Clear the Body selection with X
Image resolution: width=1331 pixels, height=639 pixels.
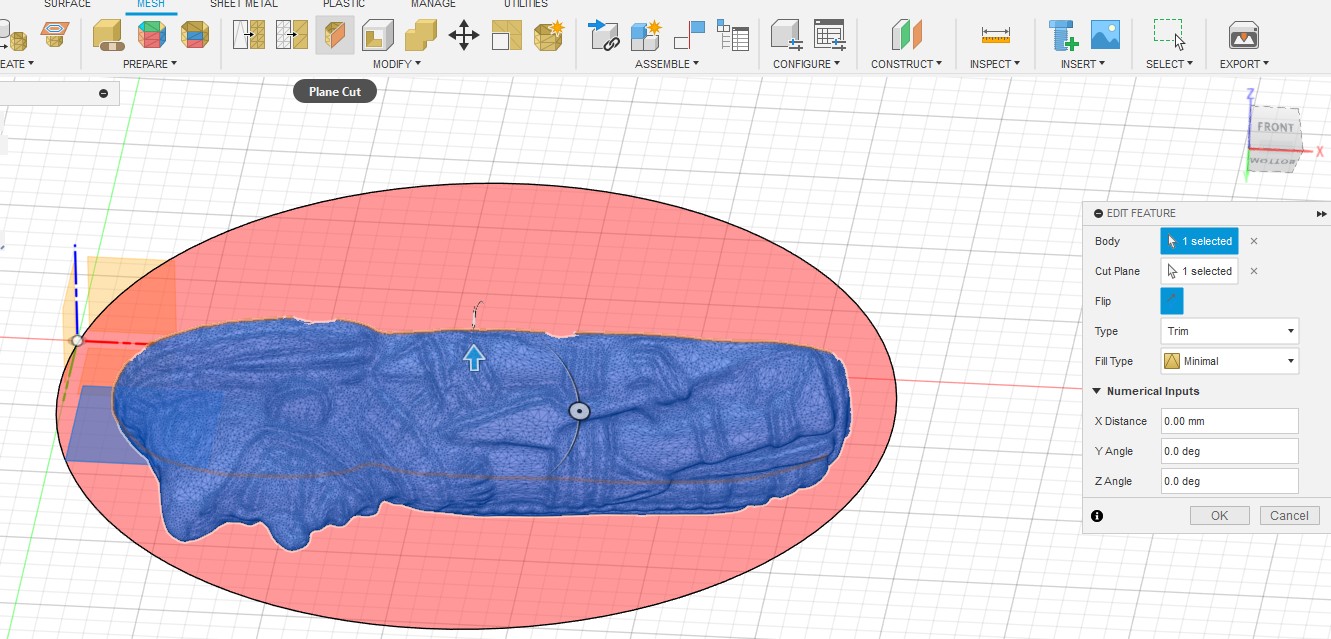click(x=1254, y=241)
